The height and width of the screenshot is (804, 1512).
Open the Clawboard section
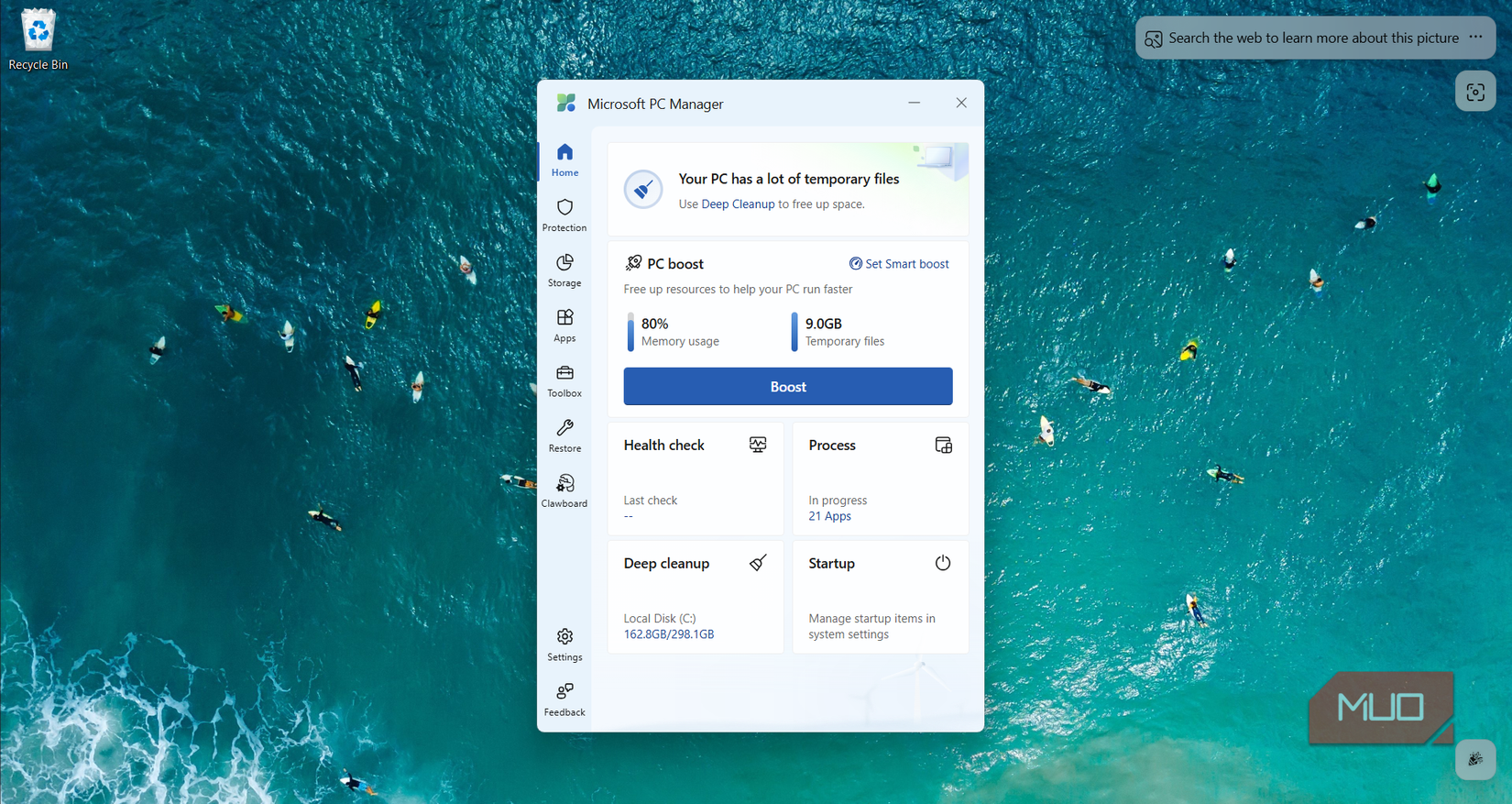pyautogui.click(x=564, y=490)
